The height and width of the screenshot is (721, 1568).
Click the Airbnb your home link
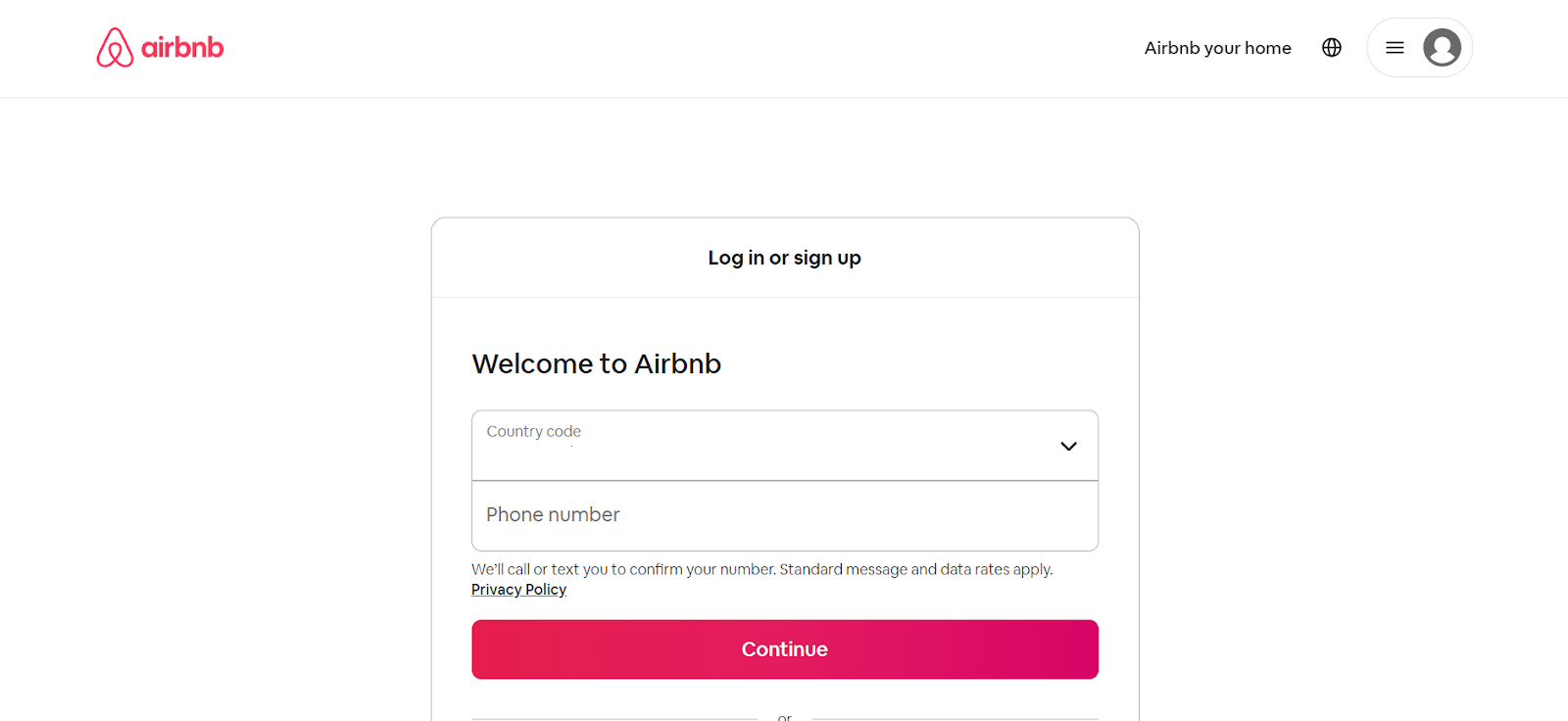tap(1217, 48)
